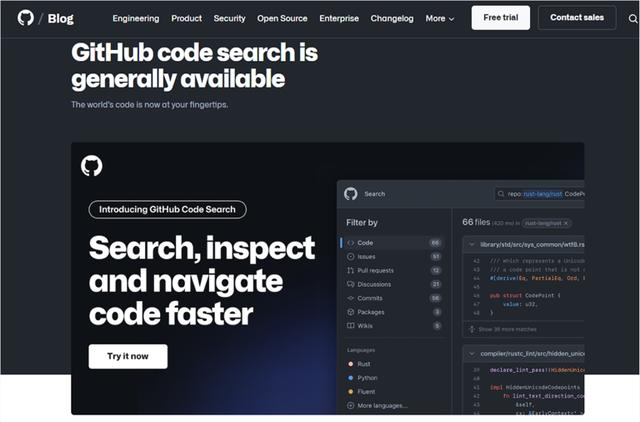Select the Pull requests filter icon
This screenshot has width=640, height=422.
click(x=350, y=271)
